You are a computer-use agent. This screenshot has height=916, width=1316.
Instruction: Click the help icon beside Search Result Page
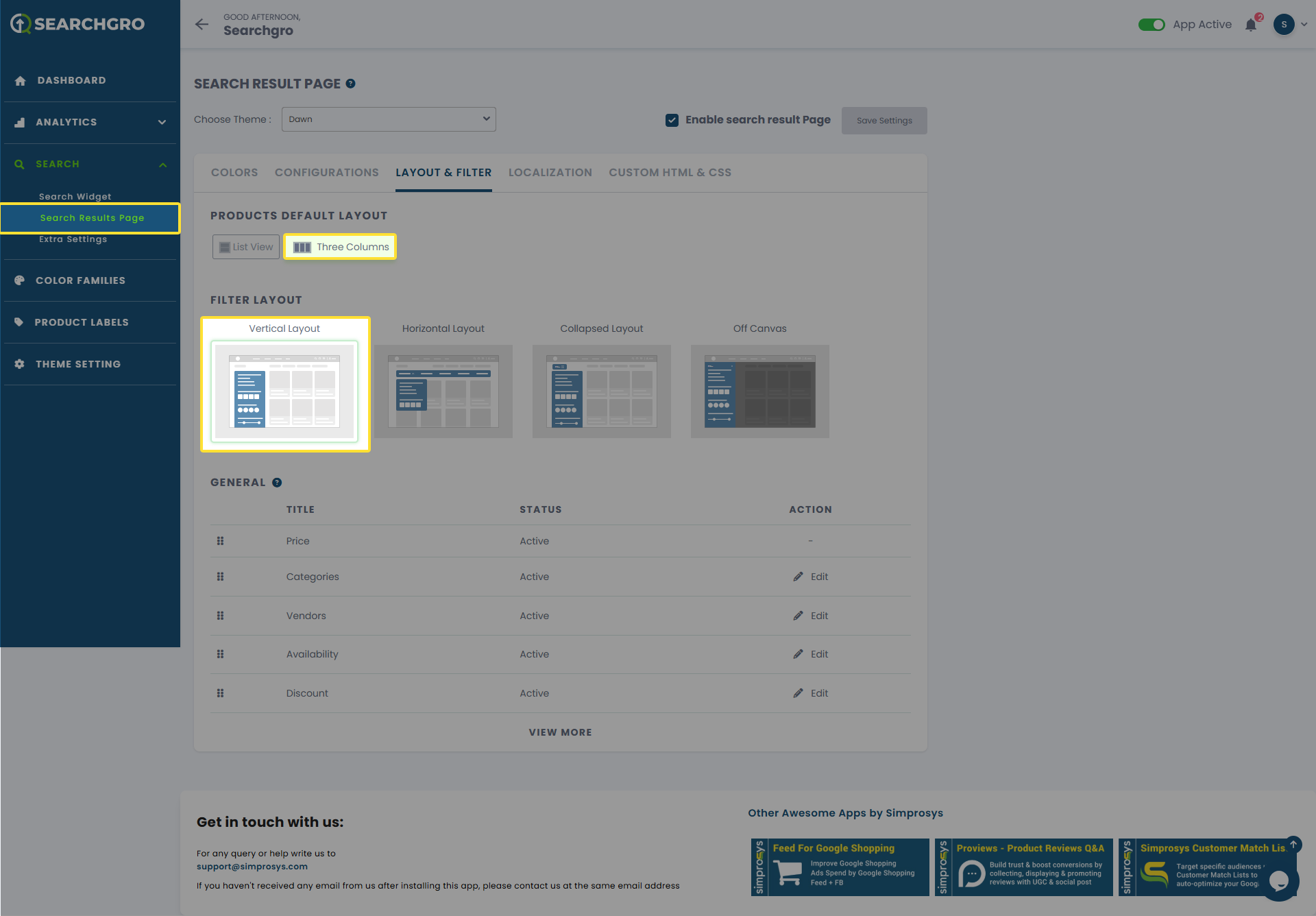[x=350, y=84]
